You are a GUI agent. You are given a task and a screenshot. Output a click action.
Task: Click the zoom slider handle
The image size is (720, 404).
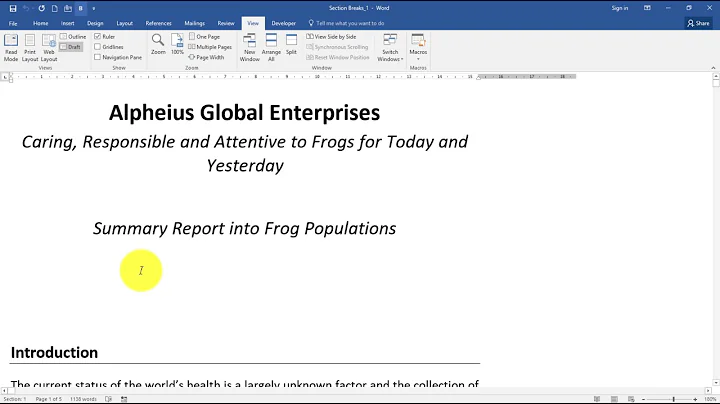(x=674, y=399)
